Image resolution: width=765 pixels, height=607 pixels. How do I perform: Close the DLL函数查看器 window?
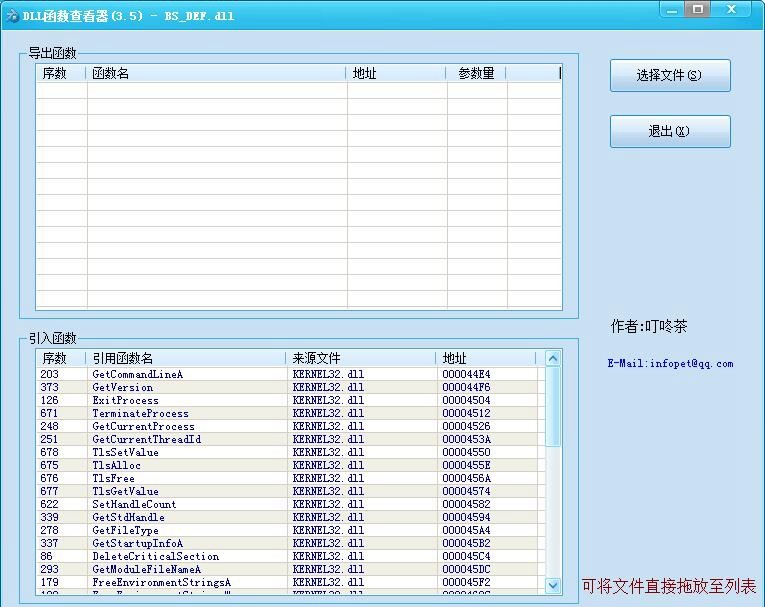(x=731, y=10)
